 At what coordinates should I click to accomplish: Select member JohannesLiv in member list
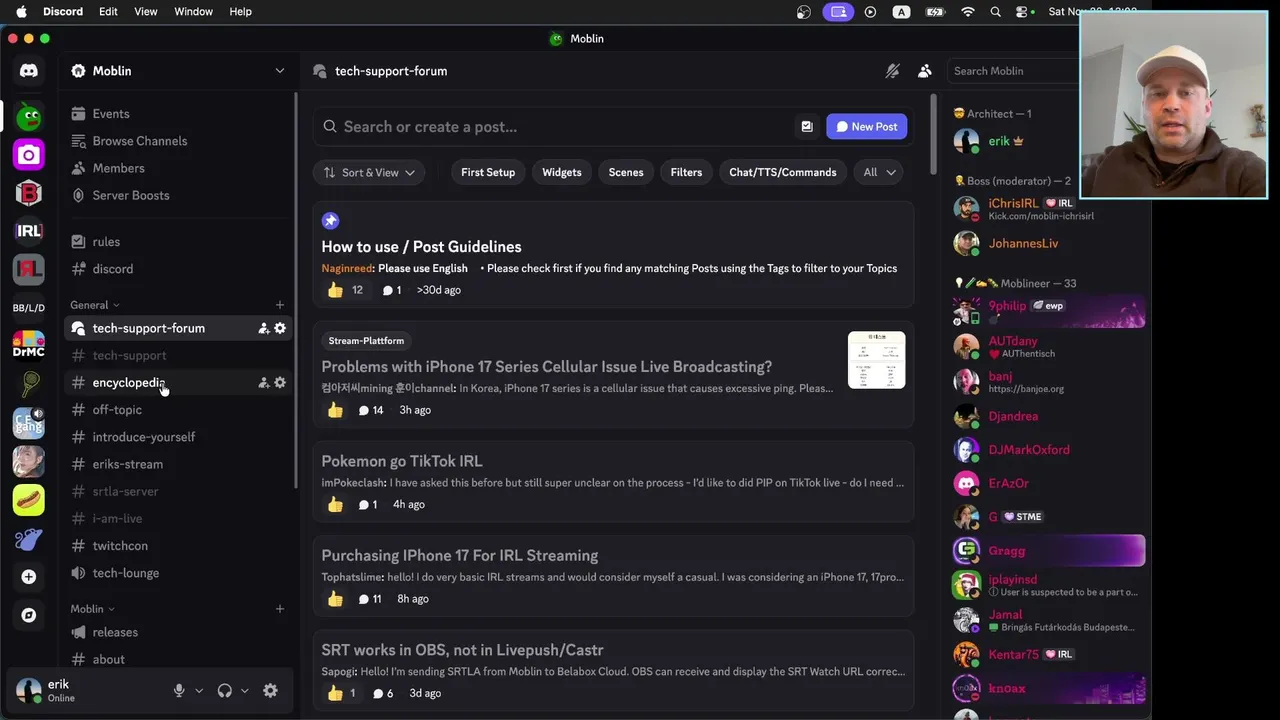1048,243
